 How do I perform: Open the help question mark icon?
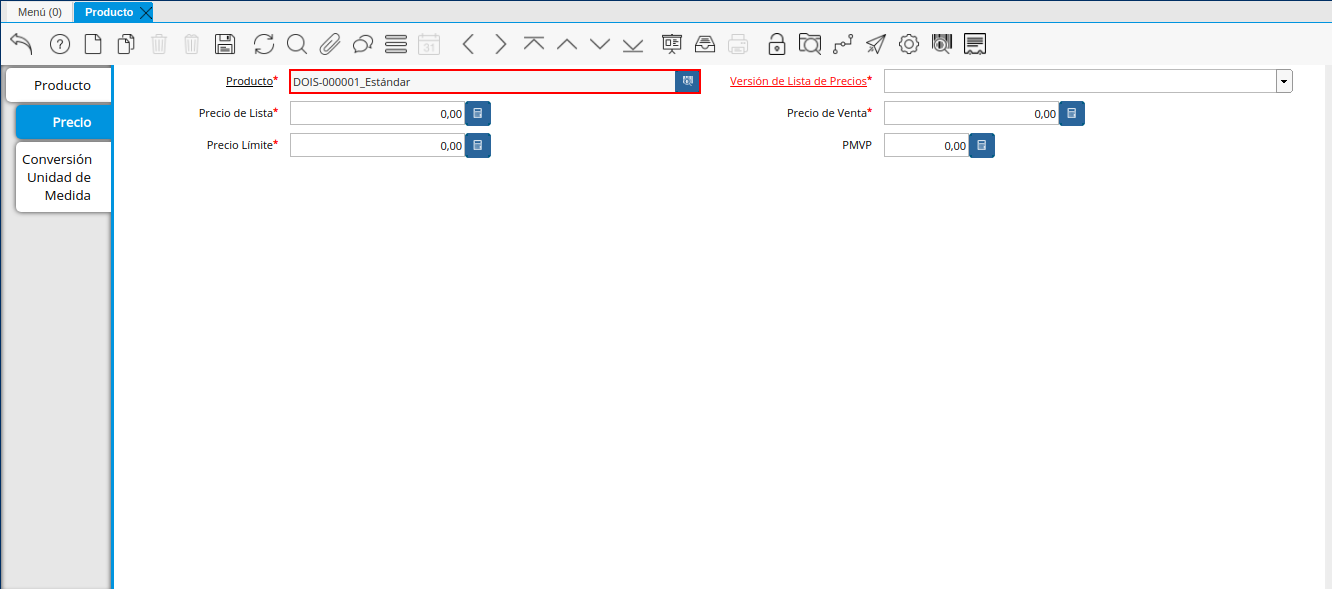(60, 44)
